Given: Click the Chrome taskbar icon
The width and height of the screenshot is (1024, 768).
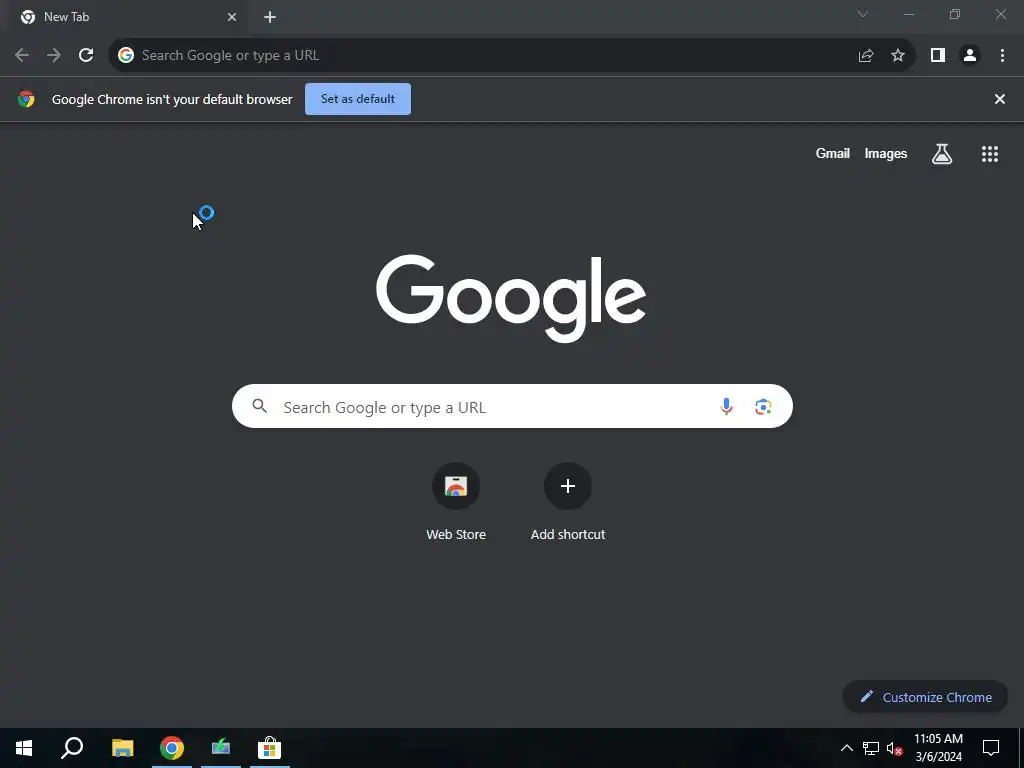Looking at the screenshot, I should pyautogui.click(x=172, y=748).
